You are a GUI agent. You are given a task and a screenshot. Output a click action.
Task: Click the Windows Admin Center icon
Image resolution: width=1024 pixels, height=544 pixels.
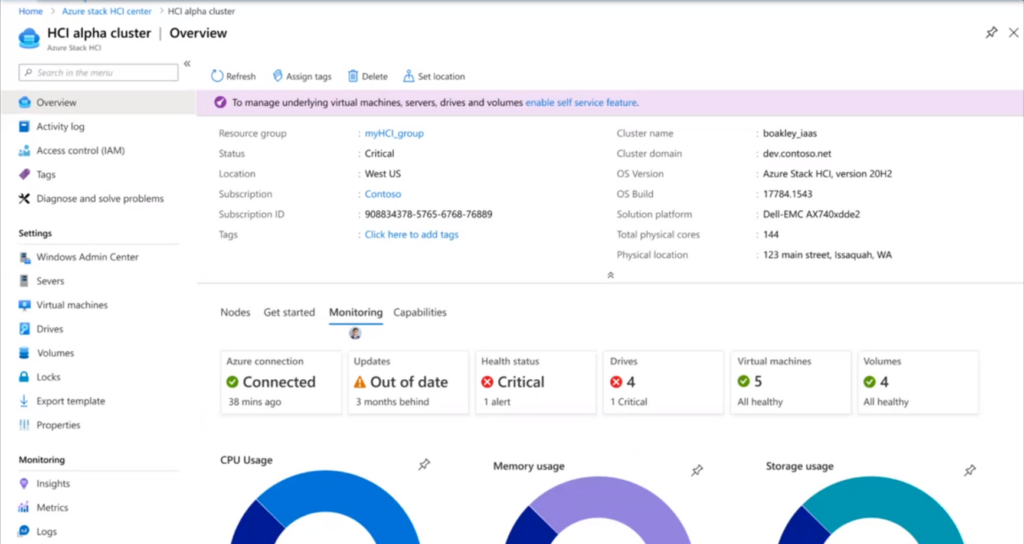click(25, 257)
